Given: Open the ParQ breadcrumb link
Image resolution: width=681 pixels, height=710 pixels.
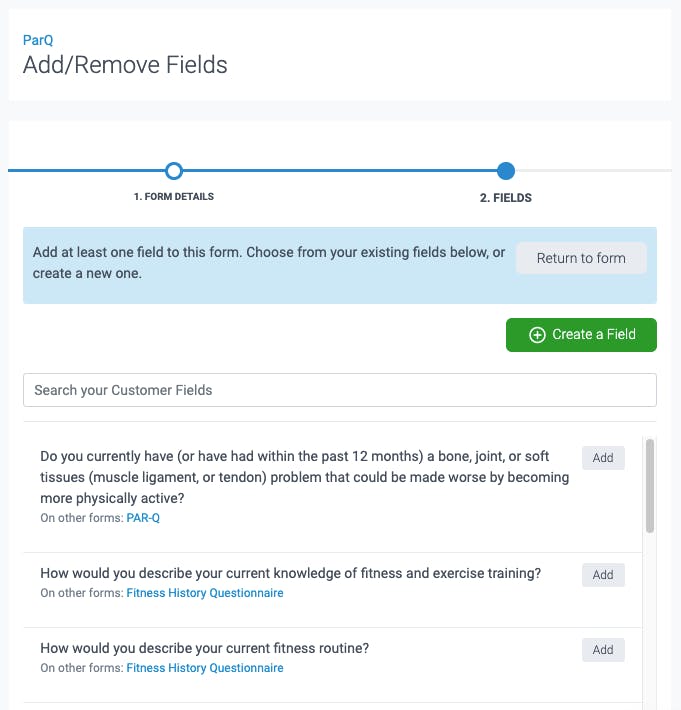Looking at the screenshot, I should point(38,40).
